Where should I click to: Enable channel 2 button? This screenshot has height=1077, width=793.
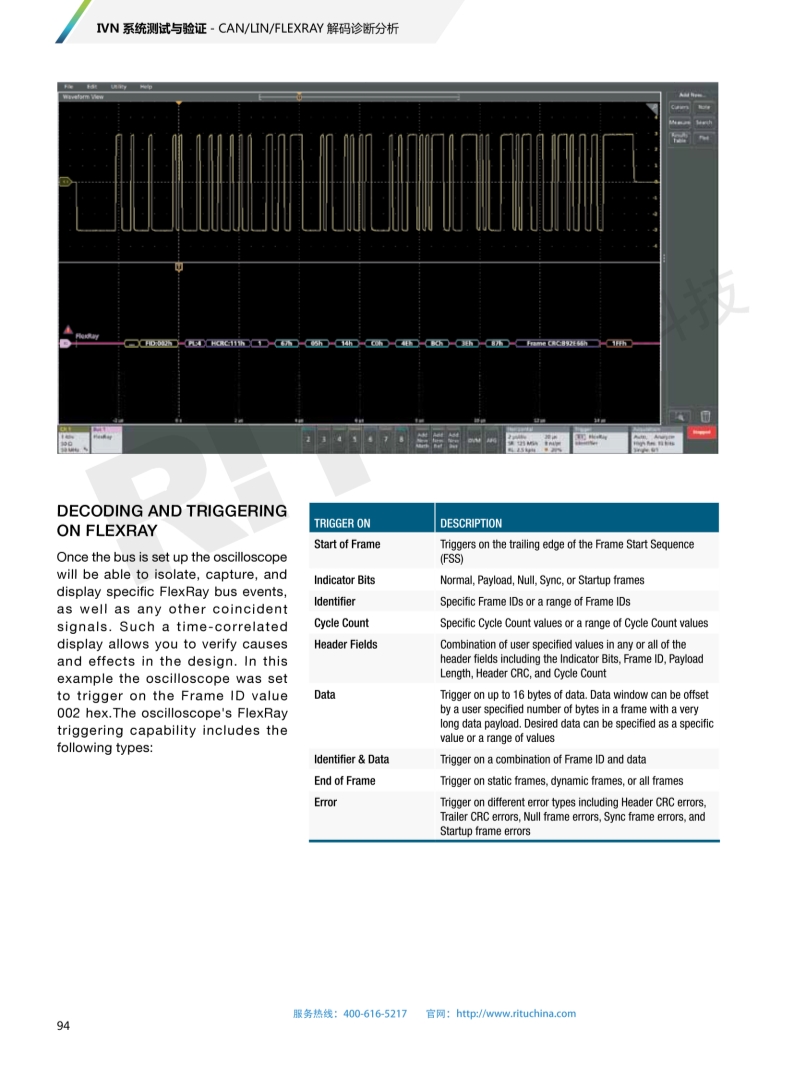pos(308,439)
